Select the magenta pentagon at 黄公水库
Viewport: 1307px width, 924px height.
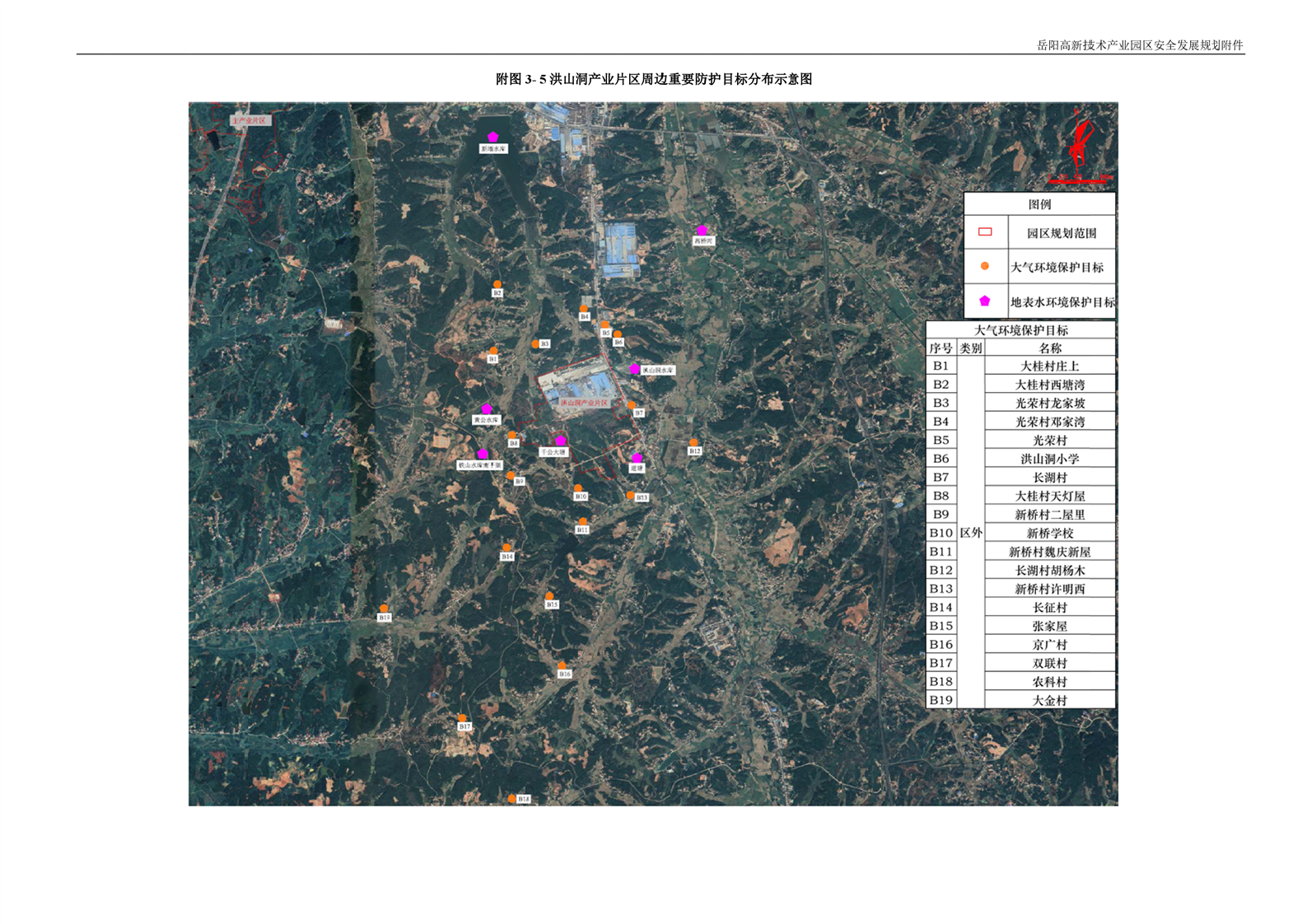(487, 409)
